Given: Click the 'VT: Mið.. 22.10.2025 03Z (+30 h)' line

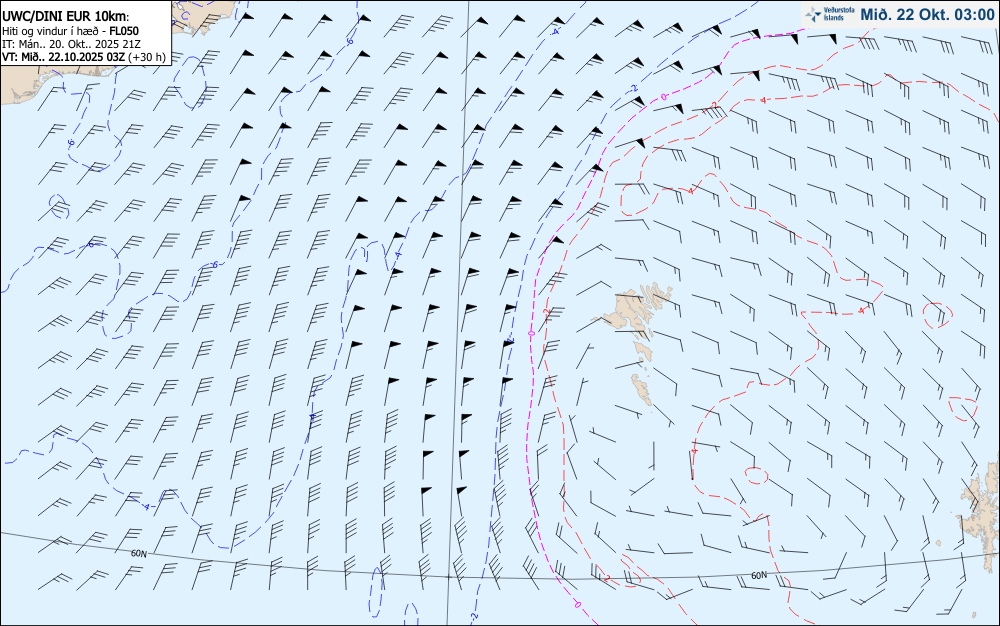Looking at the screenshot, I should pos(84,57).
